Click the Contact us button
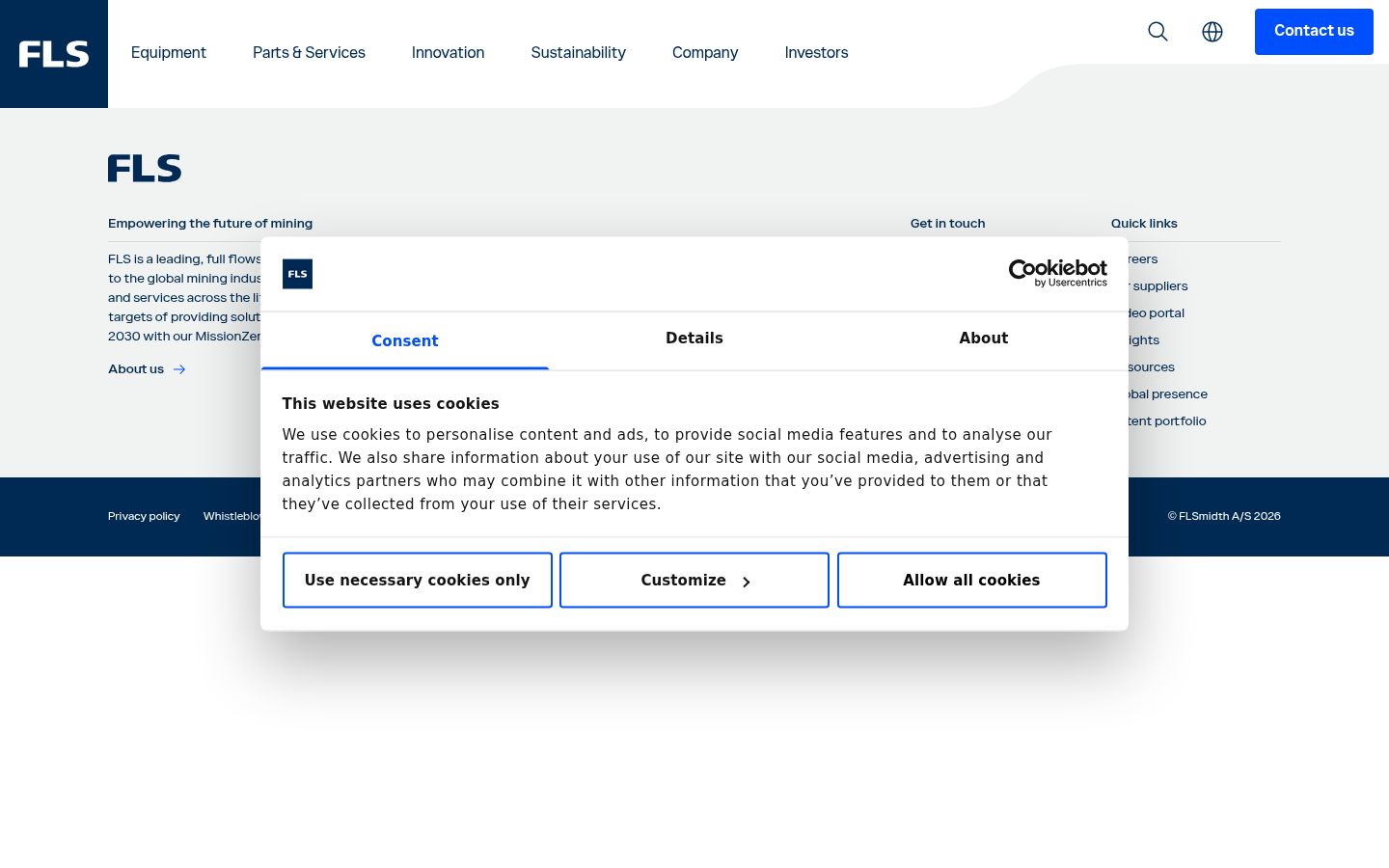Screen dimensions: 1389x868 coord(1314,32)
